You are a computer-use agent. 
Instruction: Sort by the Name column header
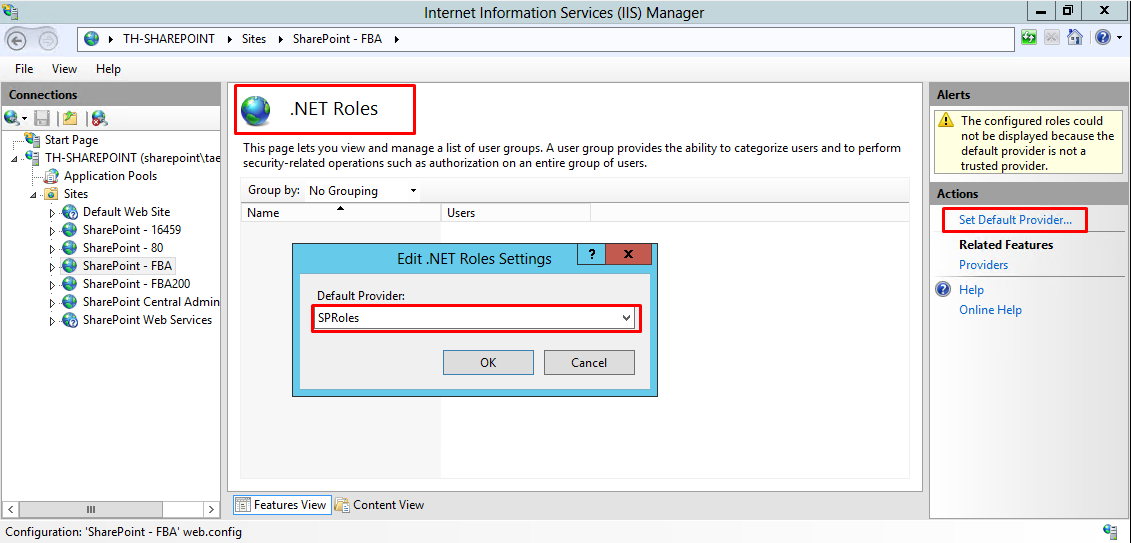pyautogui.click(x=340, y=213)
